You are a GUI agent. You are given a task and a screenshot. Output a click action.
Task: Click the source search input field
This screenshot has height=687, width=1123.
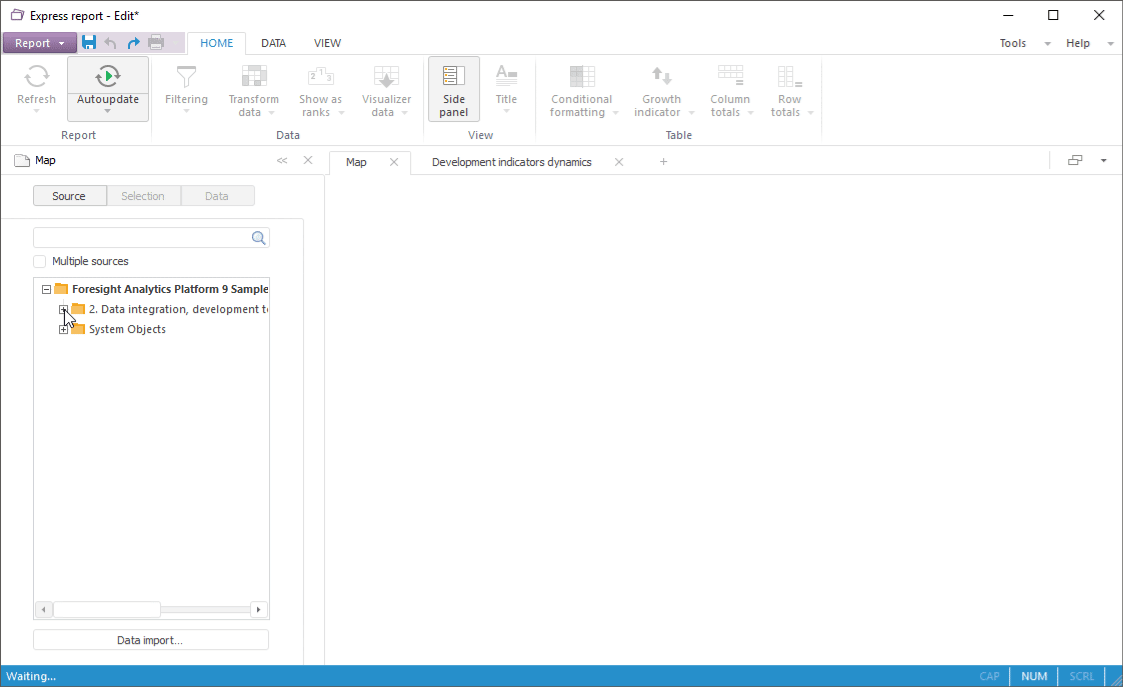point(142,238)
